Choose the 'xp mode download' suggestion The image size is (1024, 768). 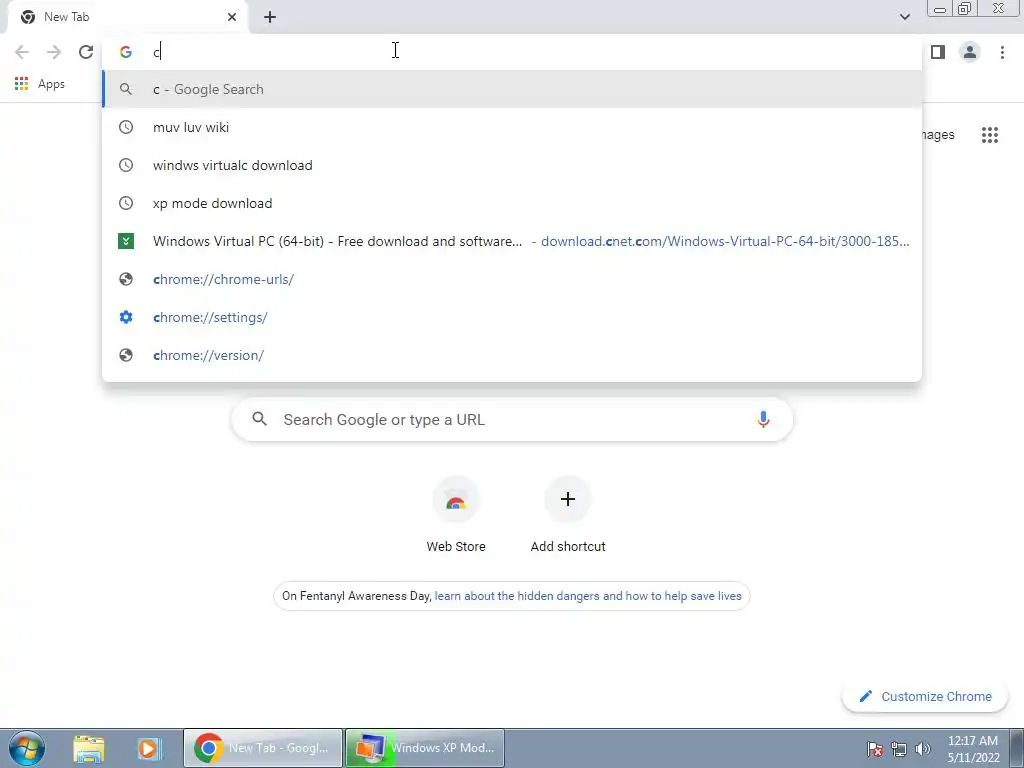tap(512, 203)
